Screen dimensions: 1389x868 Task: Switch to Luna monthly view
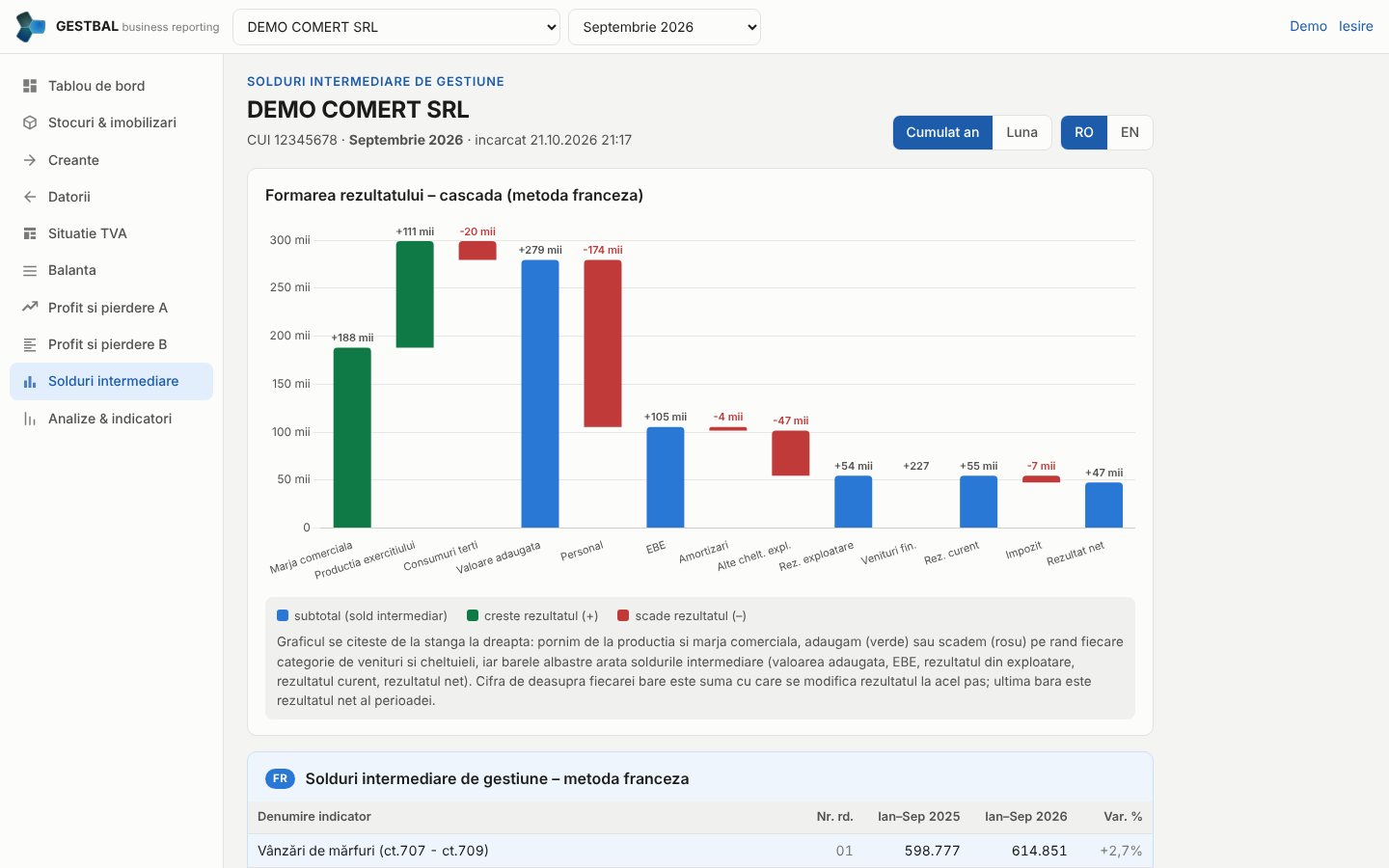1021,132
